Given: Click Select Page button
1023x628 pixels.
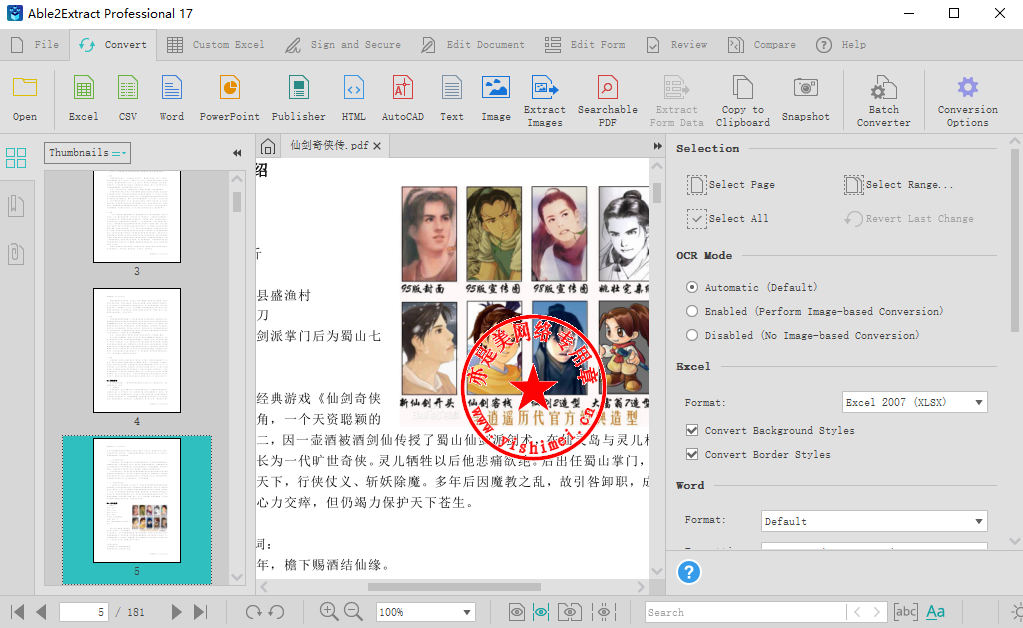Looking at the screenshot, I should tap(731, 185).
